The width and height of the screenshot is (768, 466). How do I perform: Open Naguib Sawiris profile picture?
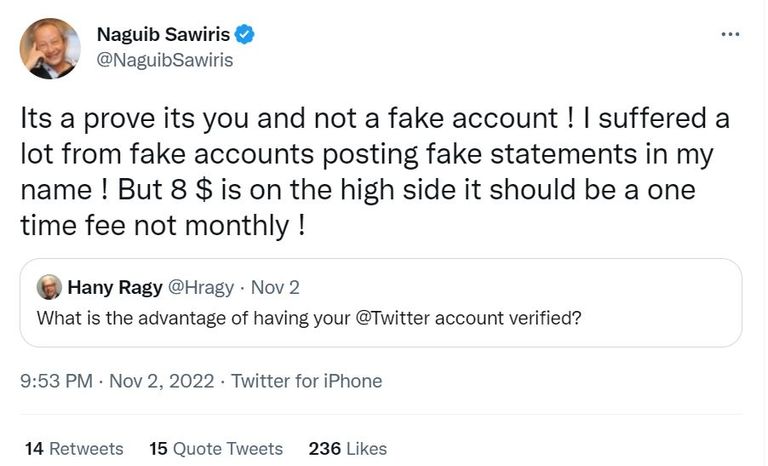(49, 49)
